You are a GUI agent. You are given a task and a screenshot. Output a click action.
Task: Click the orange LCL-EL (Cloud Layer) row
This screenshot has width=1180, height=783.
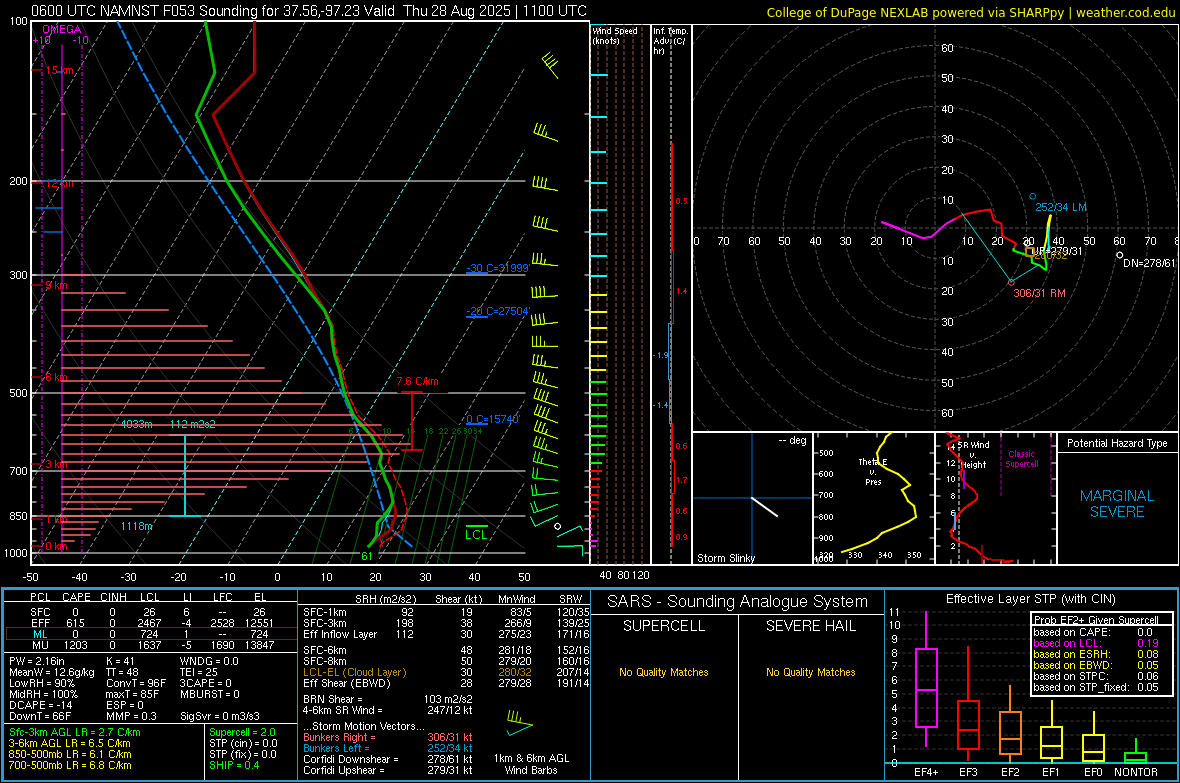447,672
